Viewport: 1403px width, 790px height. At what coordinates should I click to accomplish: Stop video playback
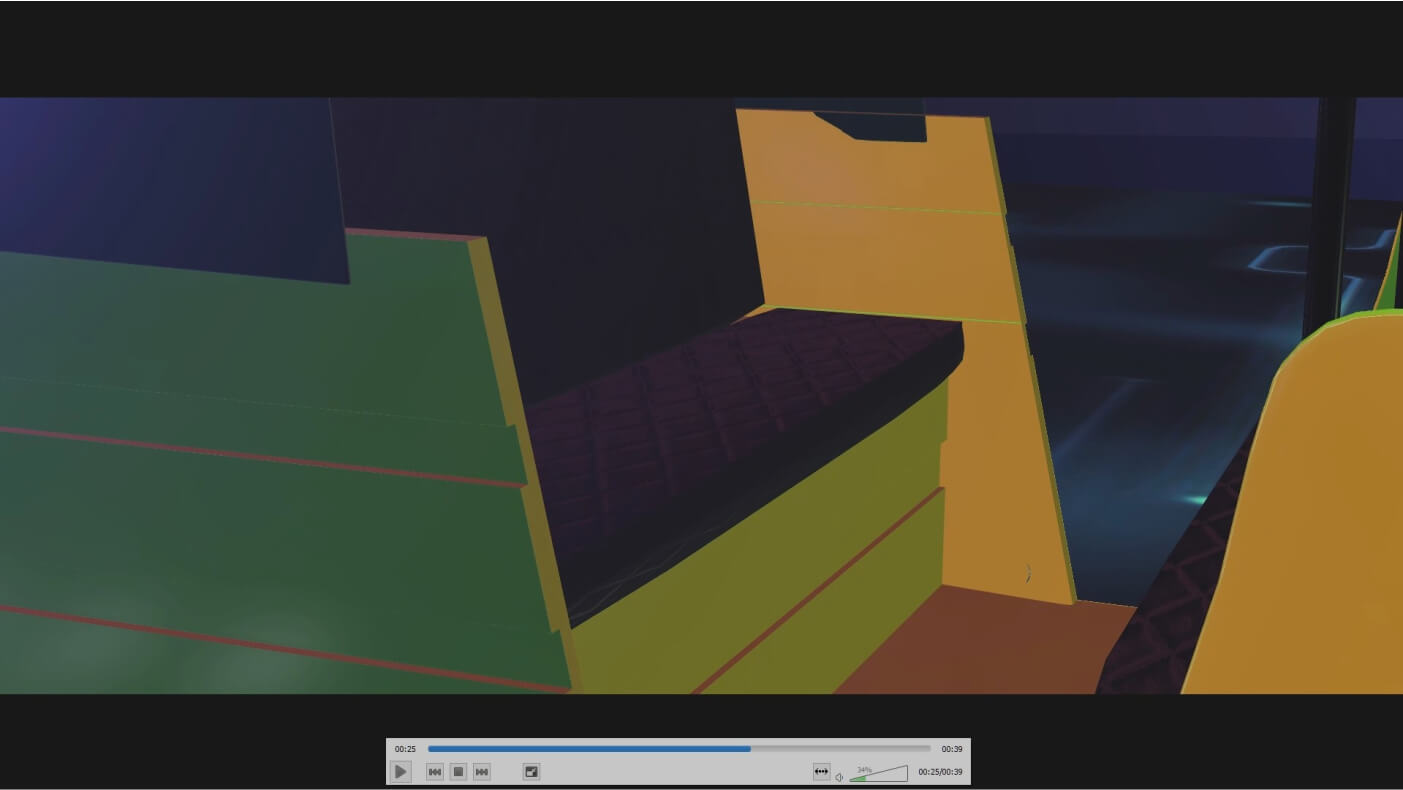point(458,772)
